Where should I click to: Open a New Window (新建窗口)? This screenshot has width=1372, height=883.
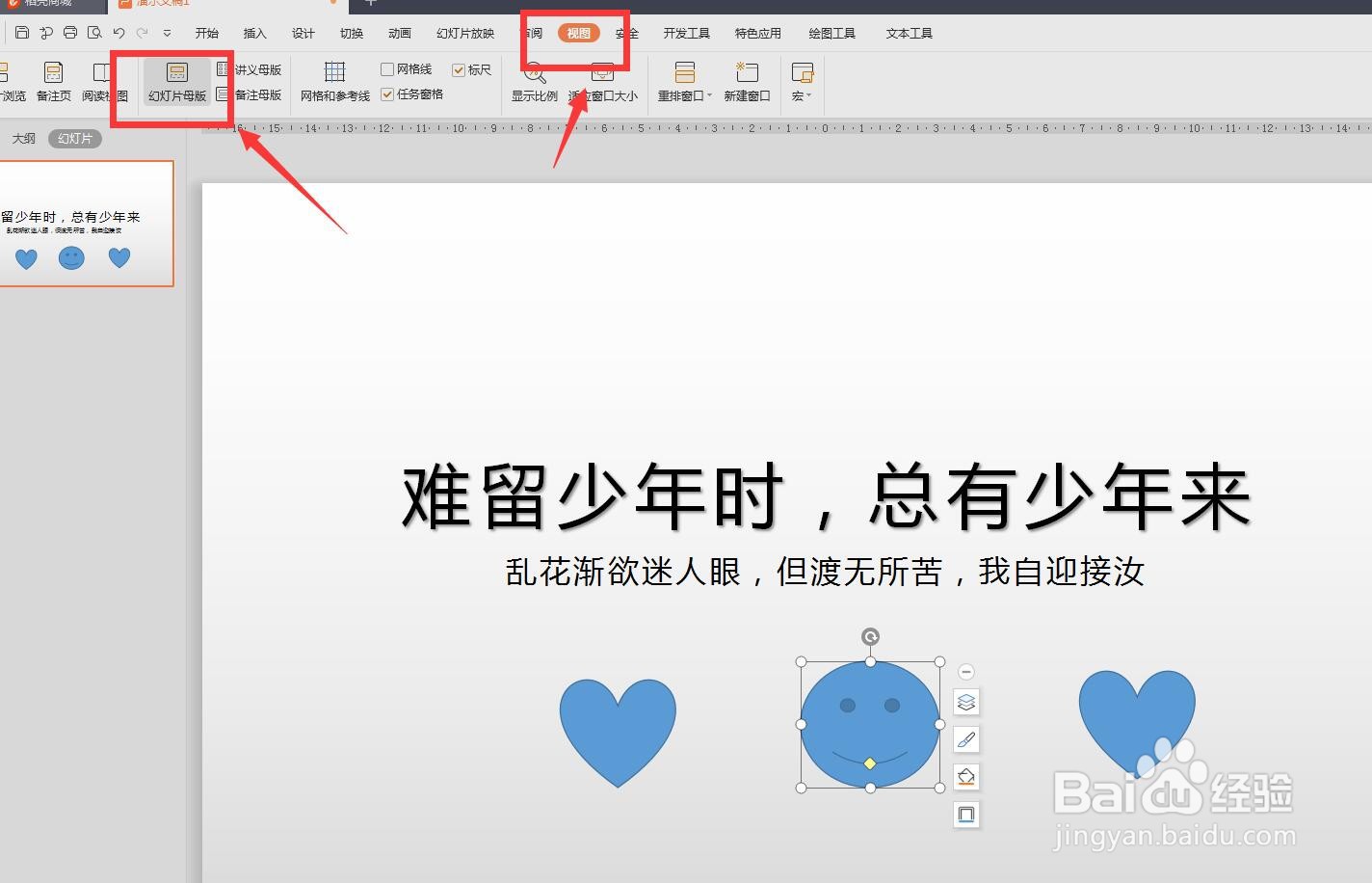[747, 82]
